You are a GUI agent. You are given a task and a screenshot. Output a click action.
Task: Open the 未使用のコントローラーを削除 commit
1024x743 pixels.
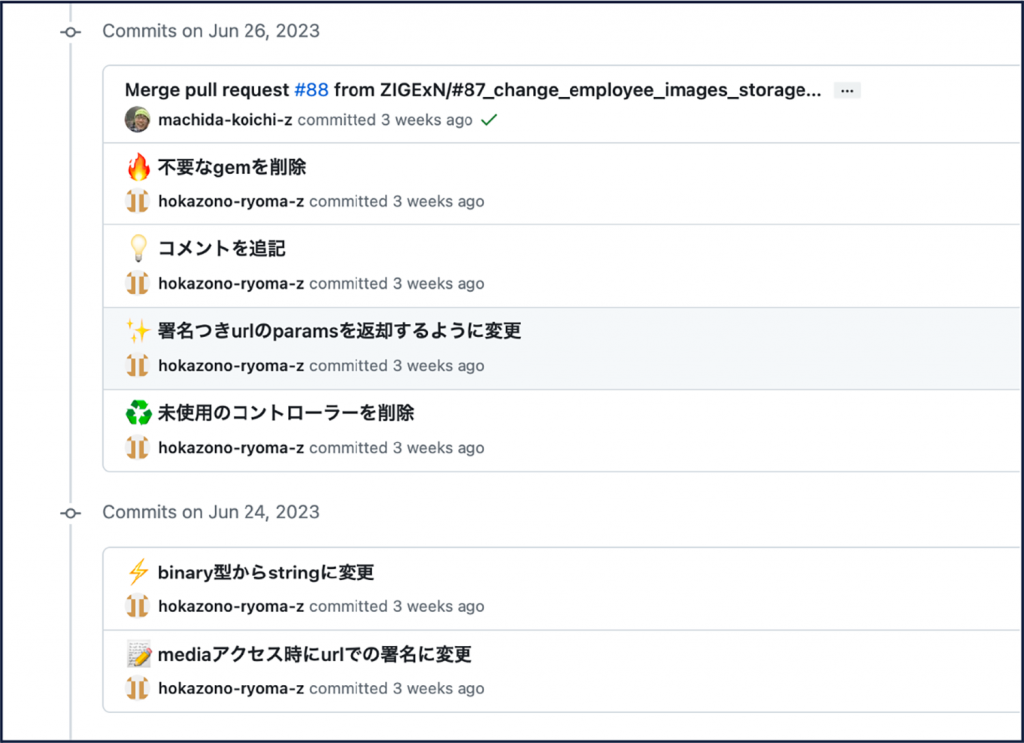[285, 413]
